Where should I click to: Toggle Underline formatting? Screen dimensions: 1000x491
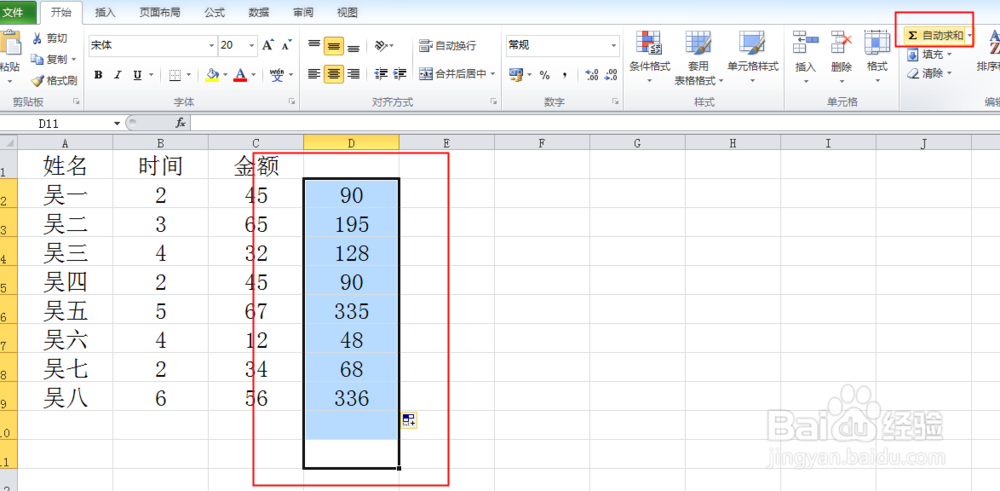137,75
